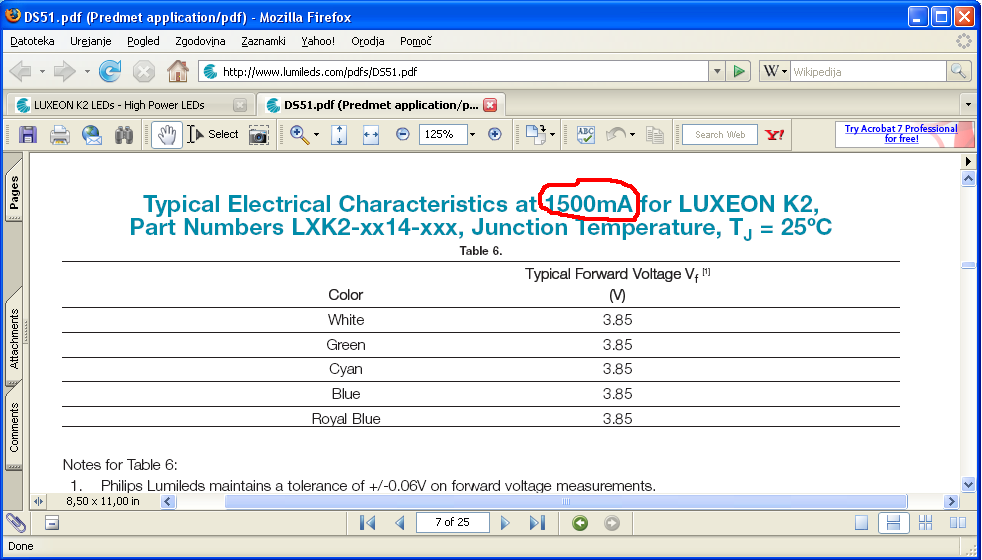Switch to Single Page layout
This screenshot has width=982, height=560.
click(x=862, y=522)
